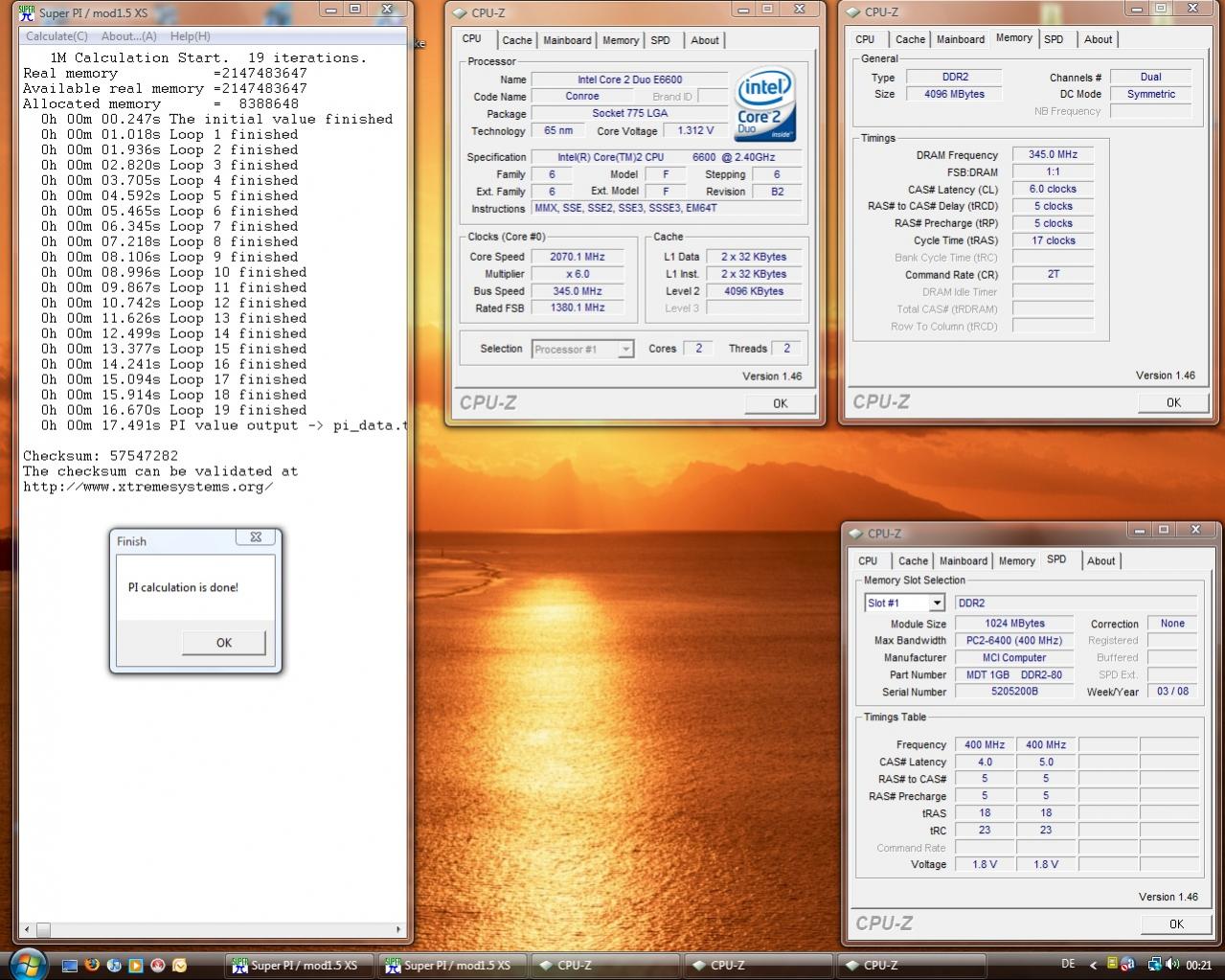This screenshot has width=1225, height=980.
Task: Switch to first Super PI taskbar button
Action: point(300,965)
